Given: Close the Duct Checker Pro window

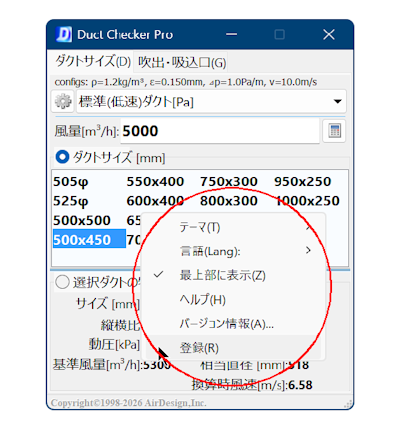Looking at the screenshot, I should [329, 34].
